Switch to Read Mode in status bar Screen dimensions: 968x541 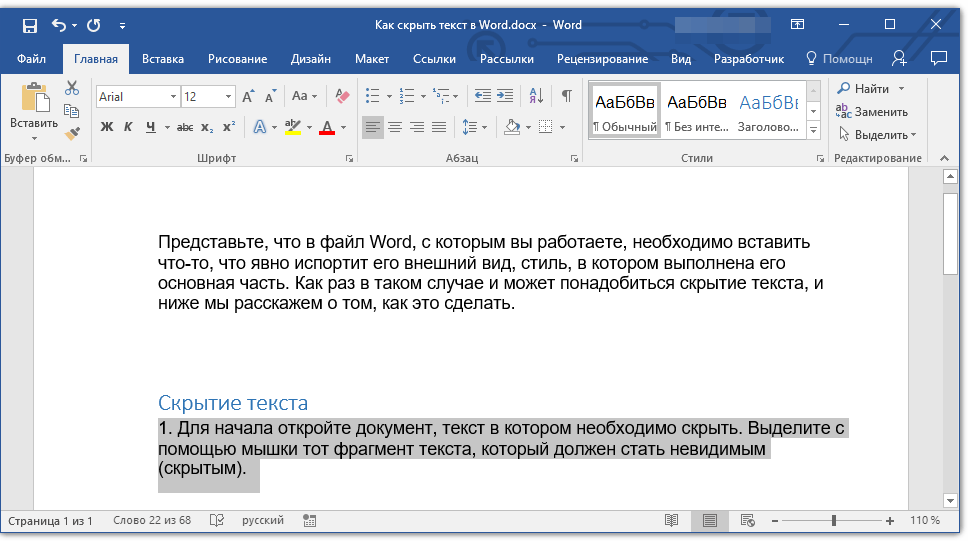(x=672, y=521)
